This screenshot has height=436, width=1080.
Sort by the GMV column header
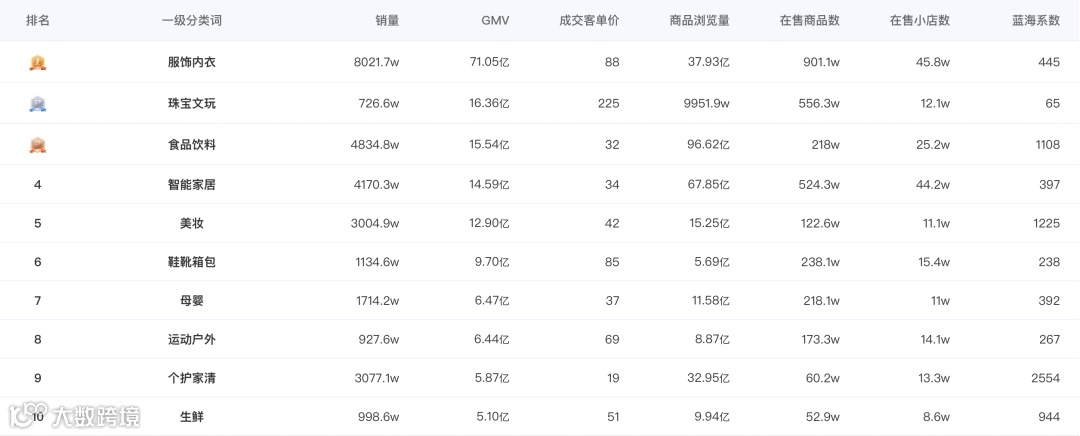(x=495, y=20)
